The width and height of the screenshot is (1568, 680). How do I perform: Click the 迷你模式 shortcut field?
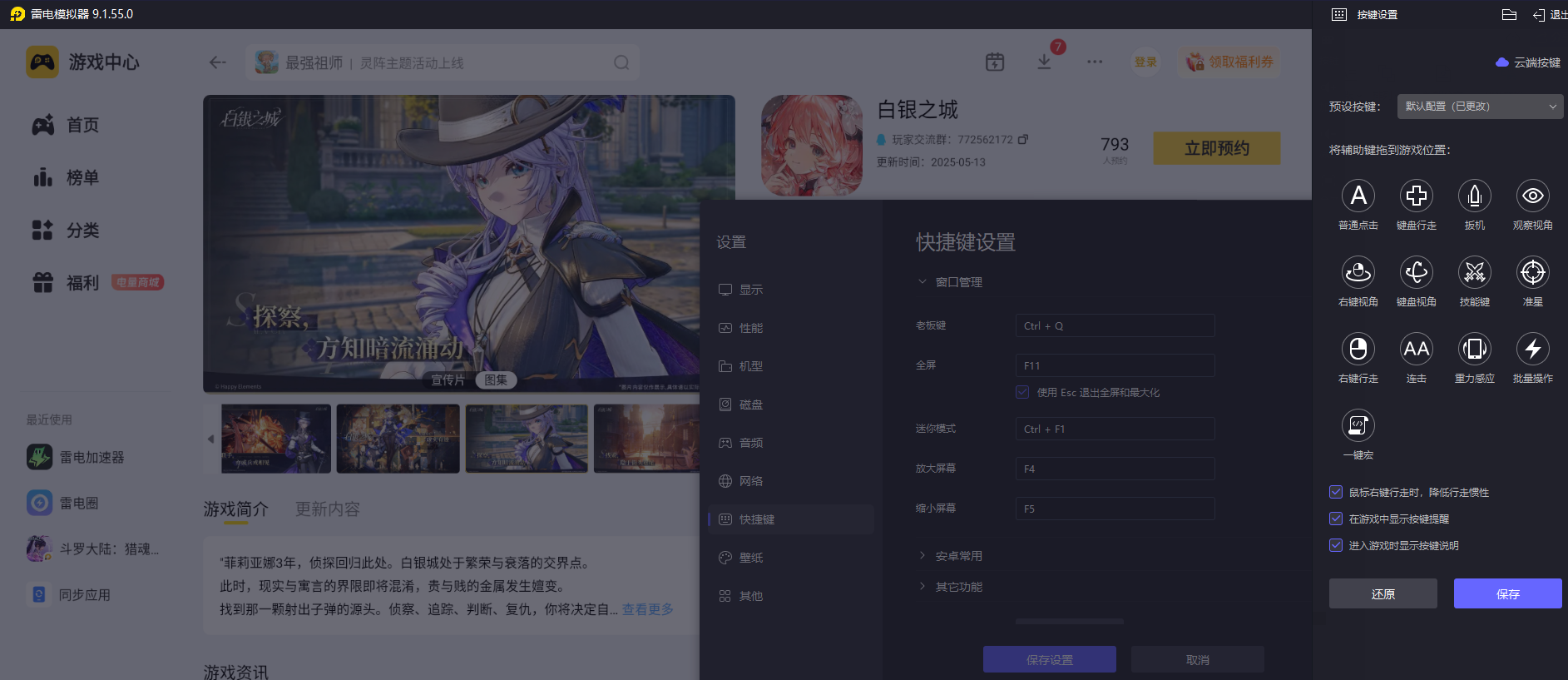[x=1115, y=429]
